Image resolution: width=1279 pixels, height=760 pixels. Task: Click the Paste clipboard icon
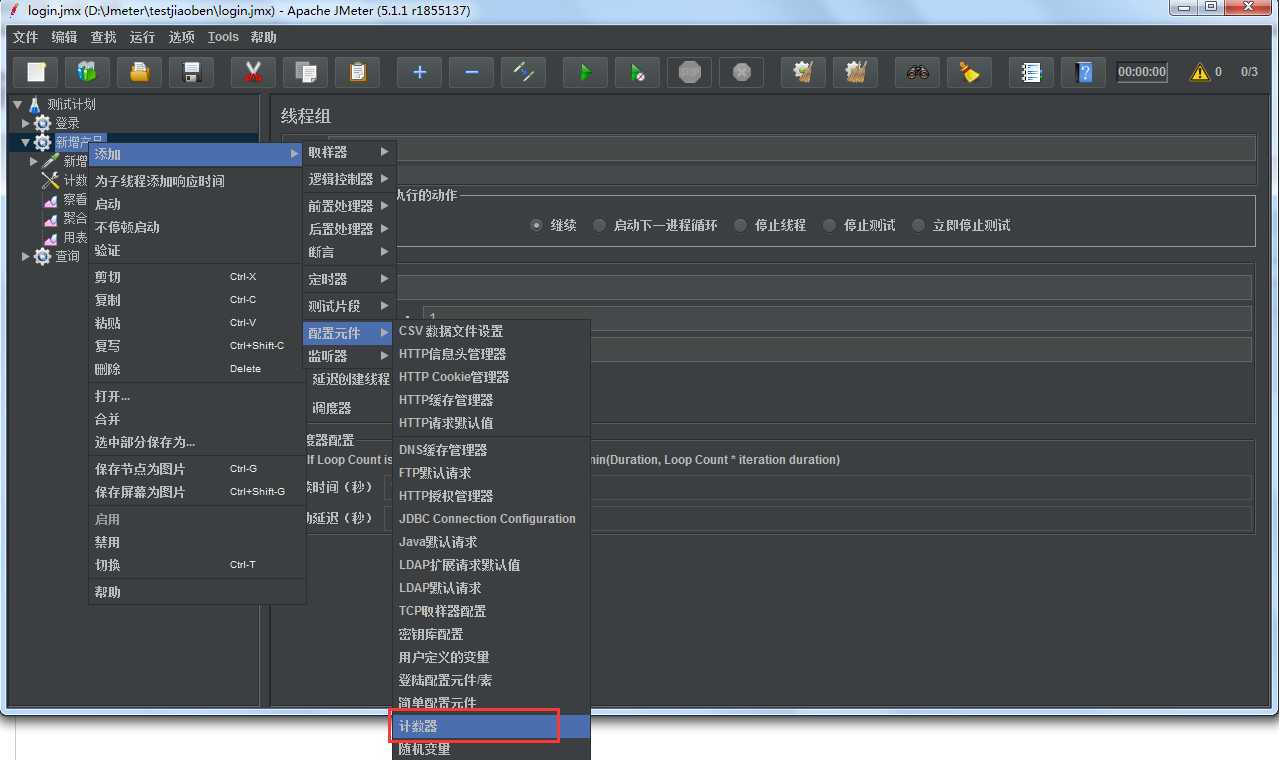[357, 72]
